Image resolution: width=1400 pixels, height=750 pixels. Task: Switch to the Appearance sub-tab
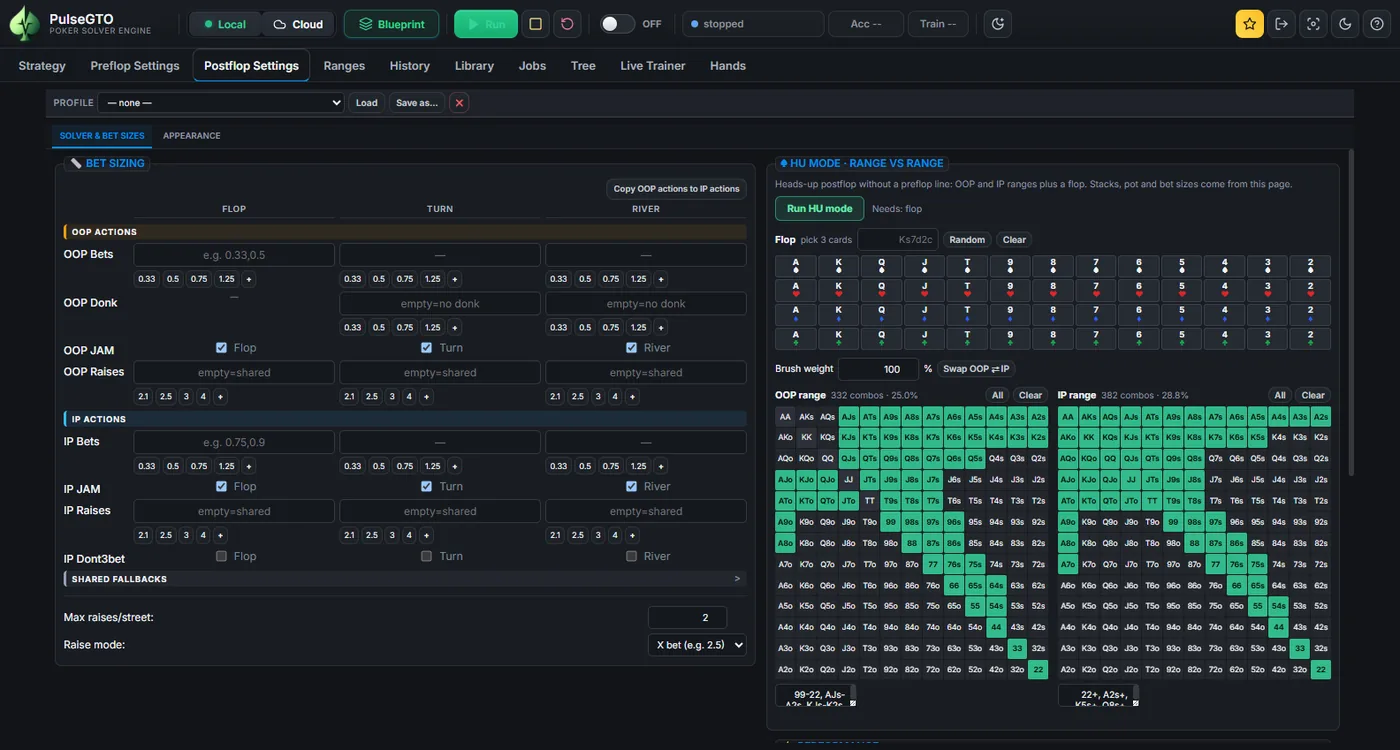coord(192,136)
